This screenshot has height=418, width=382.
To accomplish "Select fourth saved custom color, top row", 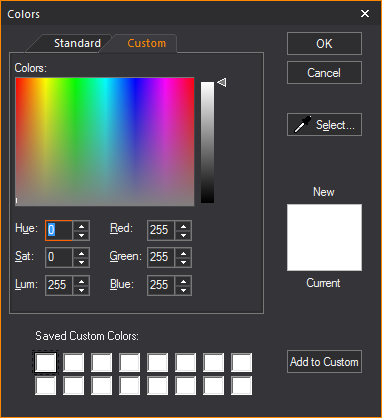I will point(130,362).
